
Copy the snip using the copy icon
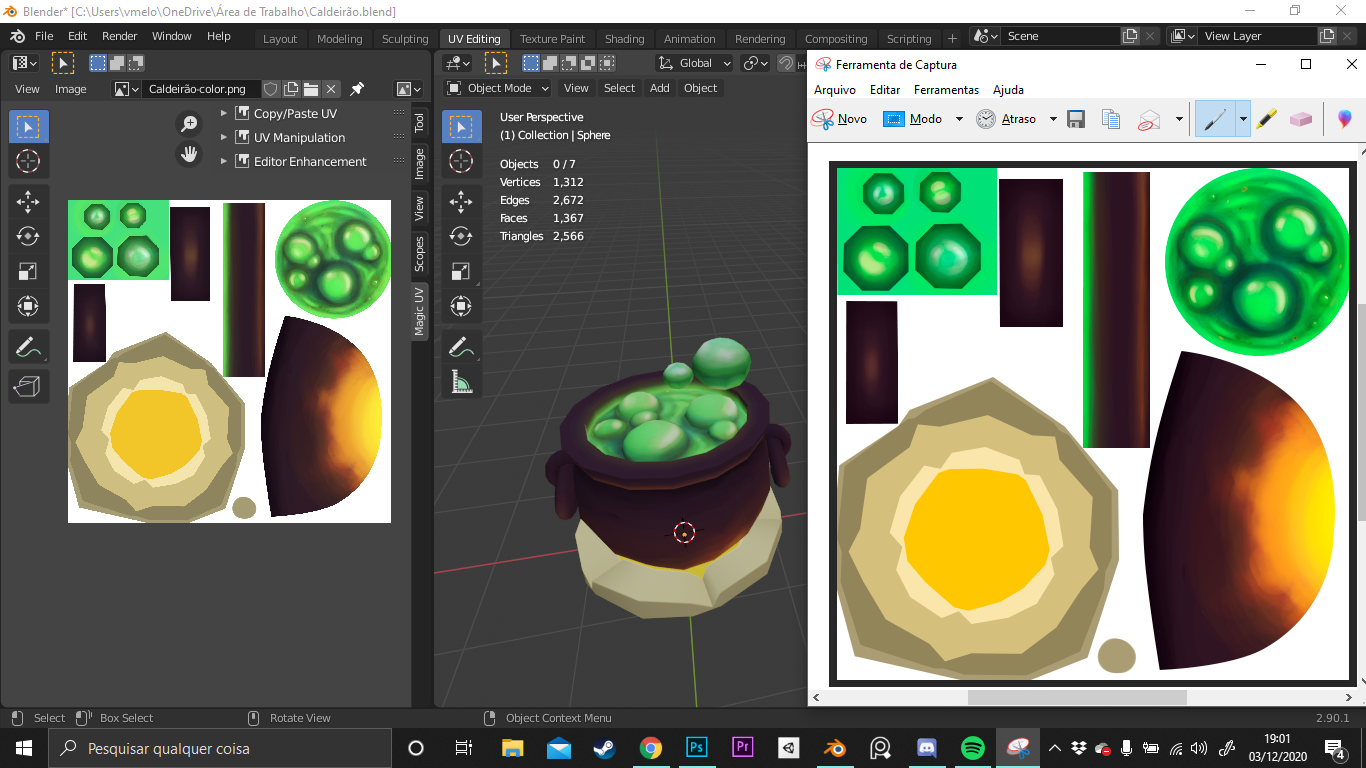click(1110, 119)
